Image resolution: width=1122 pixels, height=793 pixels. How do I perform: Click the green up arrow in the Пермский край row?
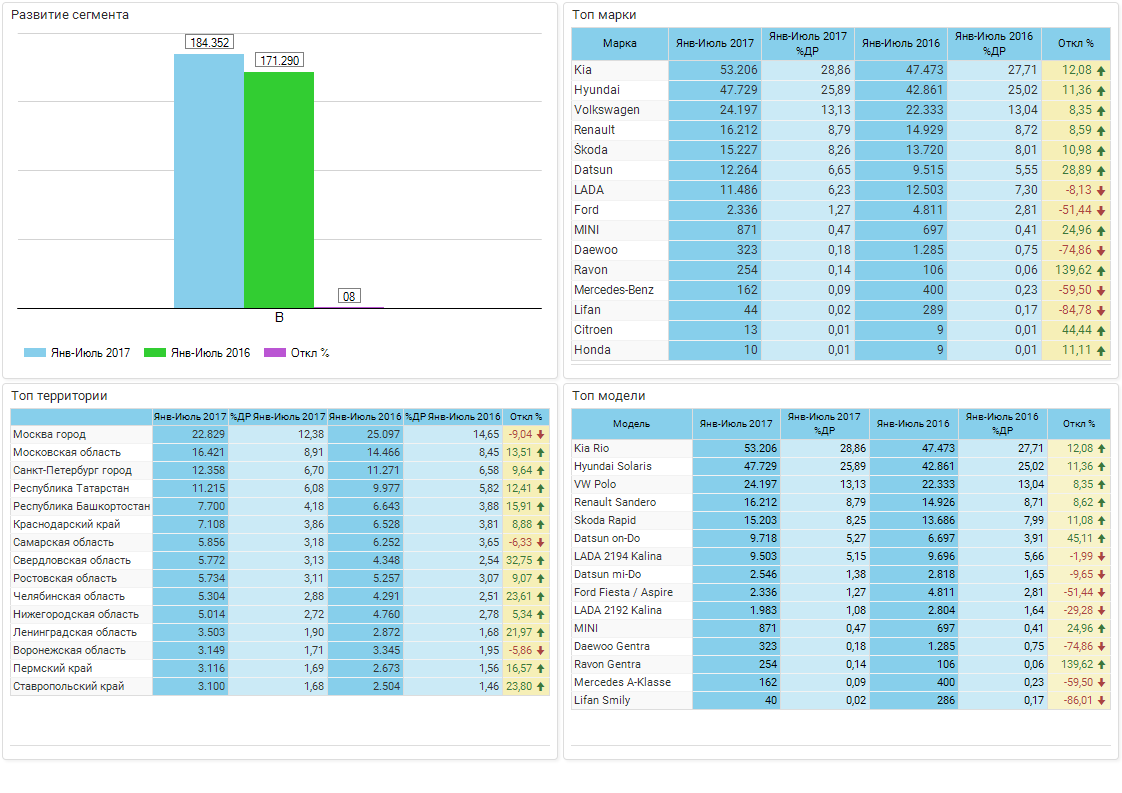click(541, 668)
